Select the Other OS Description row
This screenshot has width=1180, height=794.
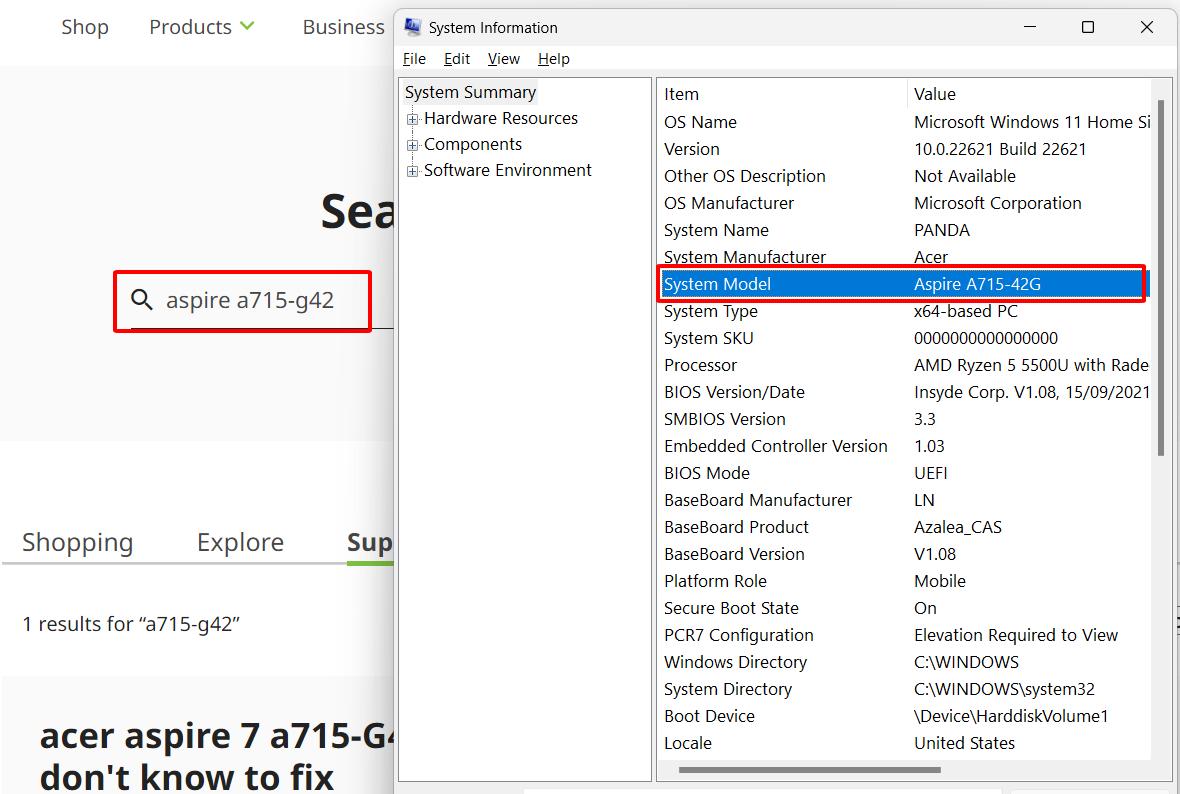click(905, 176)
